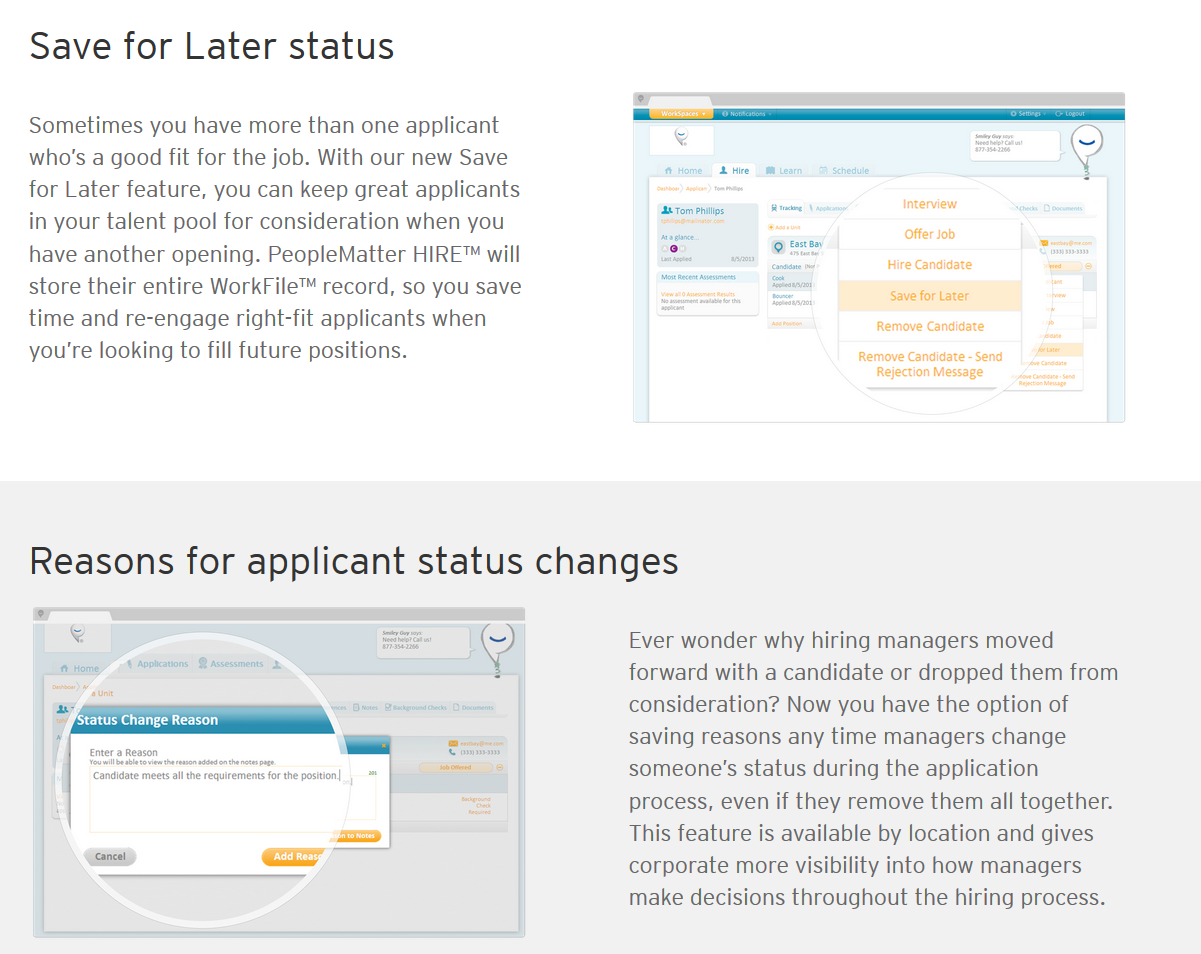The height and width of the screenshot is (954, 1201).
Task: Click the East Bay location pin icon
Action: coord(778,247)
